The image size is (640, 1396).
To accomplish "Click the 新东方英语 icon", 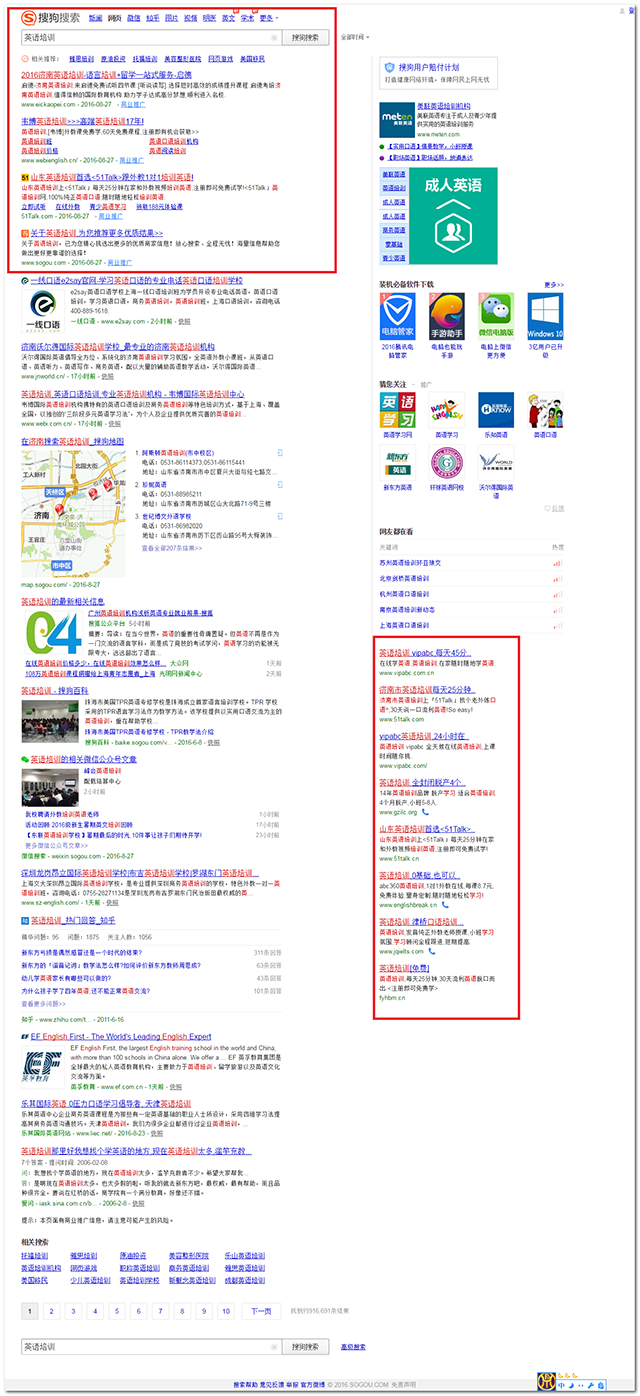I will point(398,464).
